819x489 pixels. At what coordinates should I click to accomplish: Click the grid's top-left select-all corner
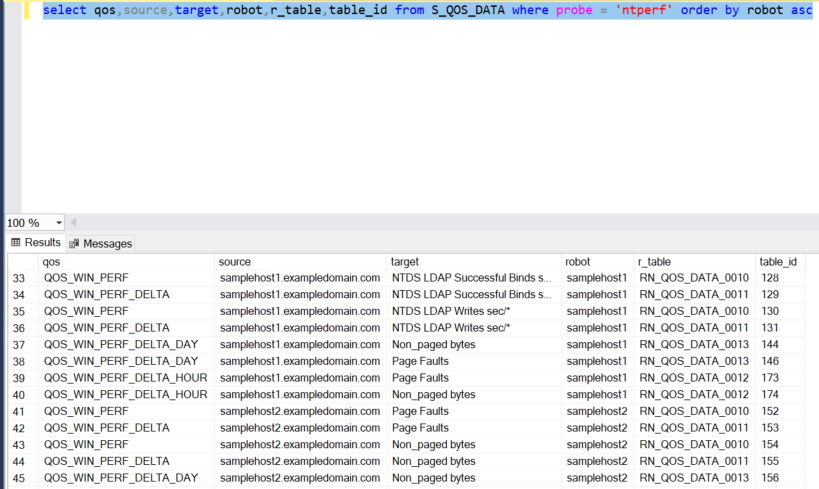pyautogui.click(x=19, y=261)
